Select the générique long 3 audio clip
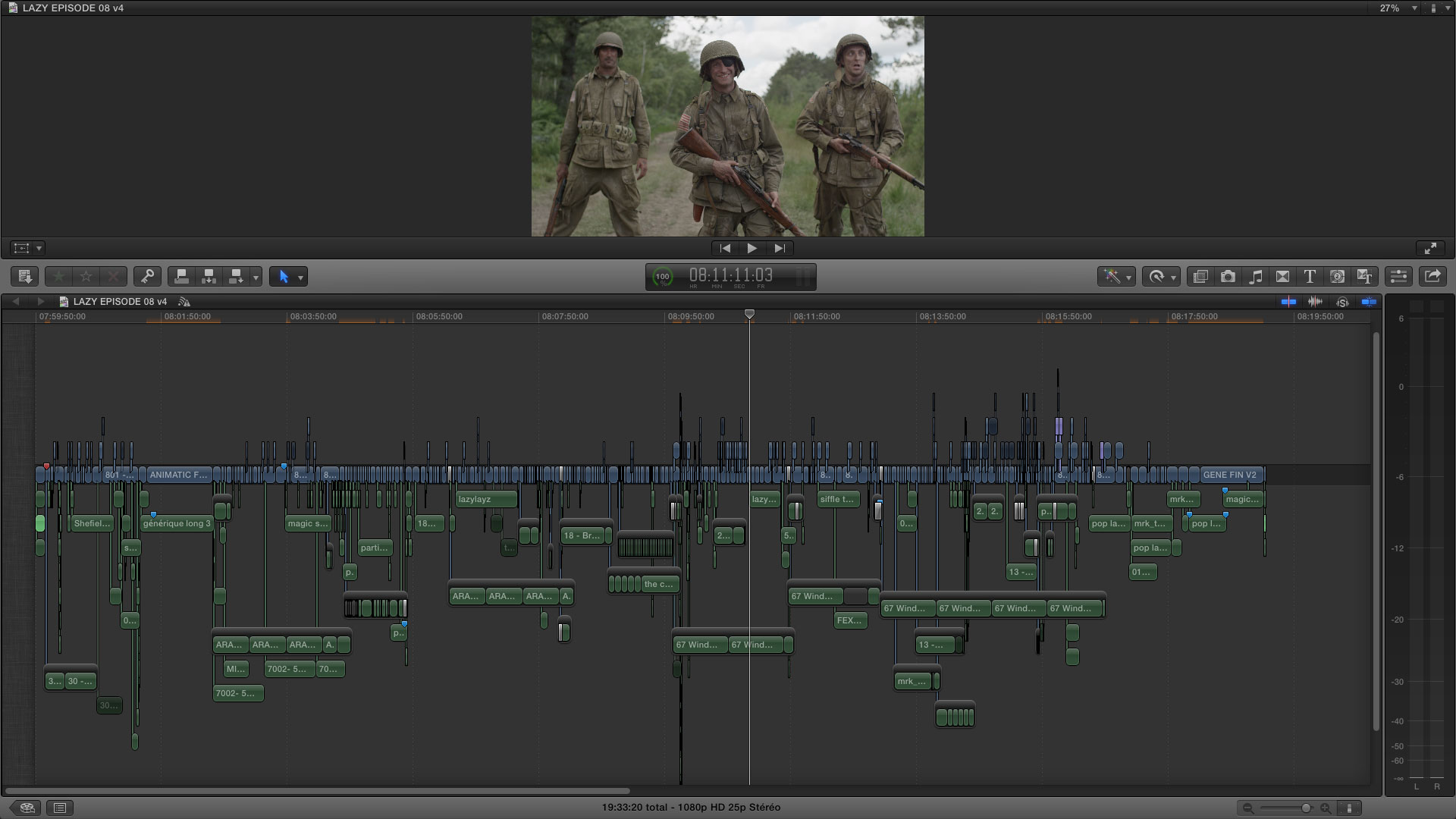The height and width of the screenshot is (819, 1456). click(177, 523)
